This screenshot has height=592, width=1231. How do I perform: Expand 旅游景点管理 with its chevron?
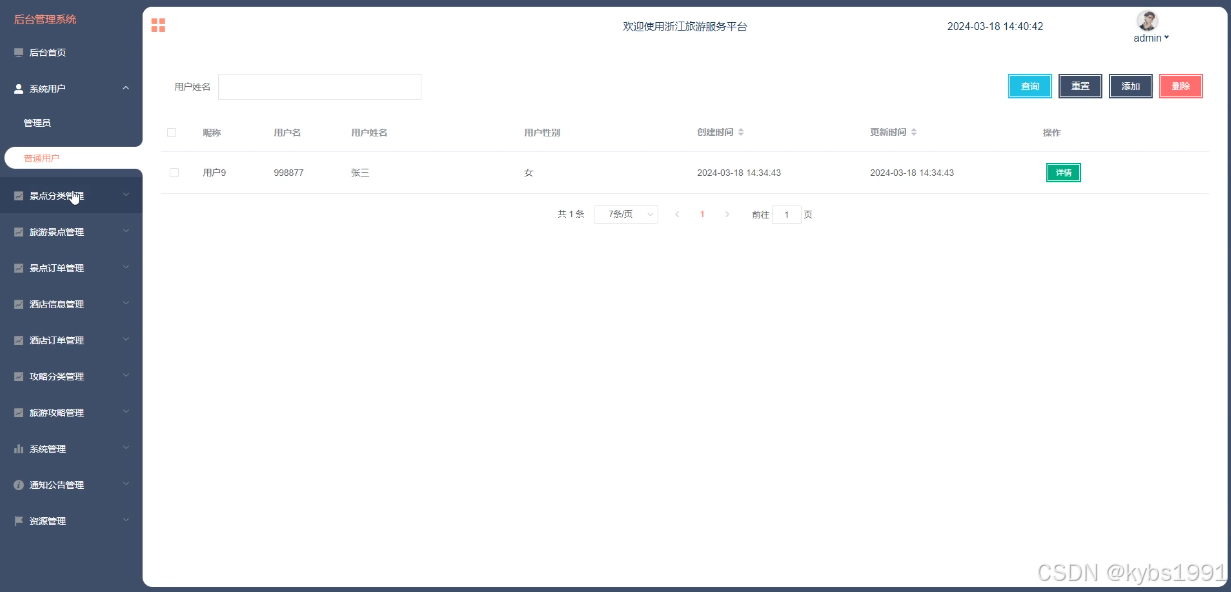click(x=126, y=232)
